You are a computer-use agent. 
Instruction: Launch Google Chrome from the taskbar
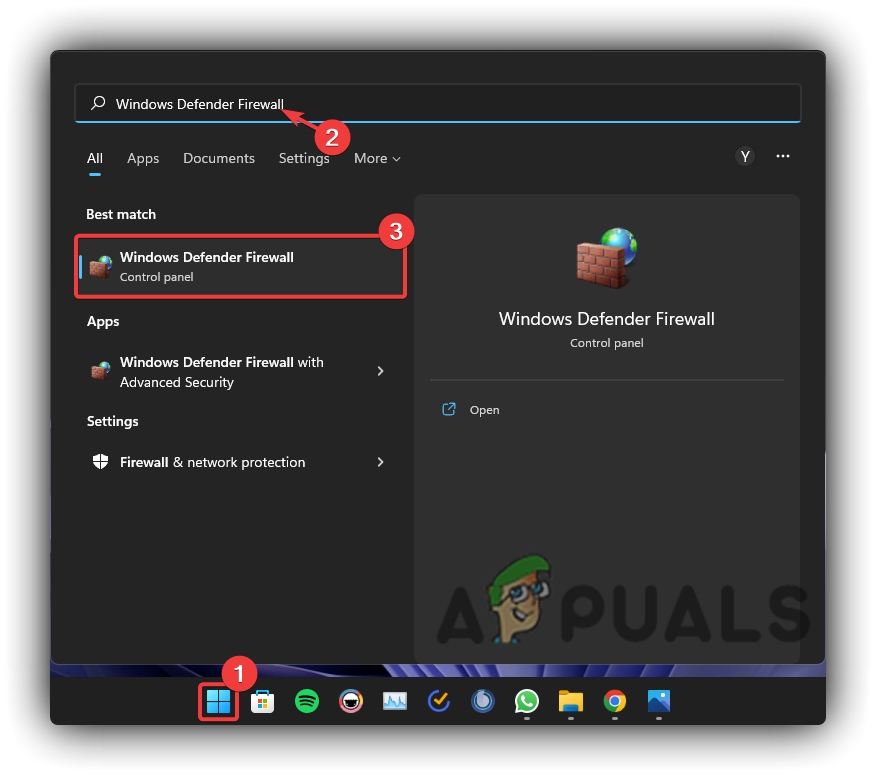point(615,701)
